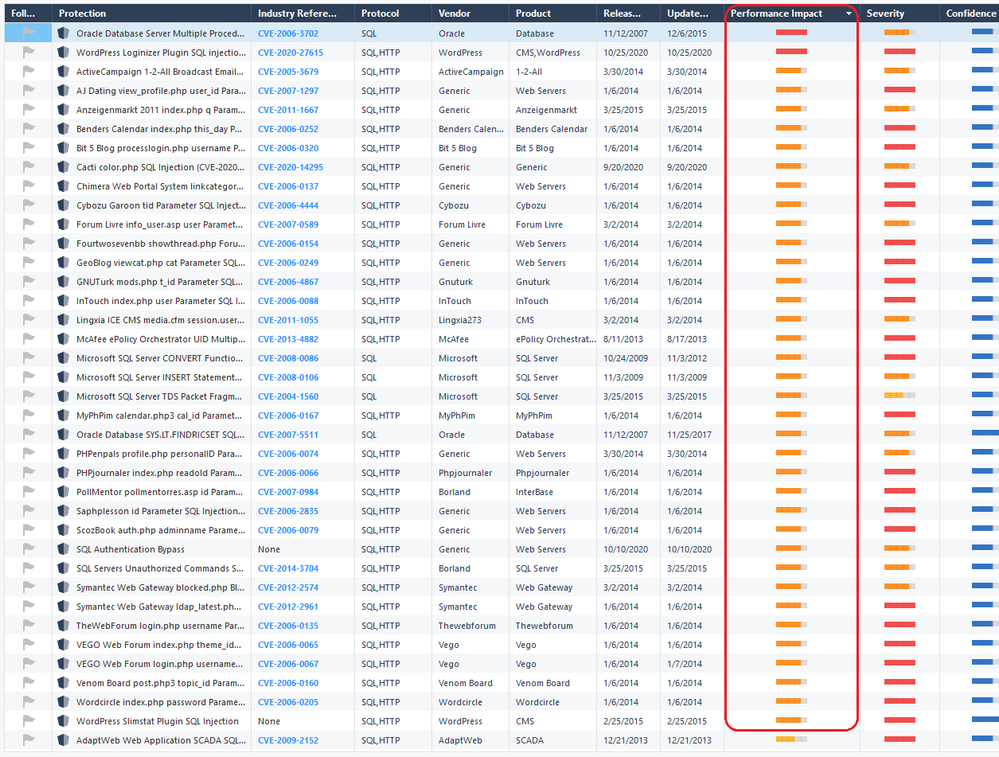Screen dimensions: 999x757
Task: Select Microsoft SQL Server INSERT Statement protection
Action: pyautogui.click(x=159, y=377)
